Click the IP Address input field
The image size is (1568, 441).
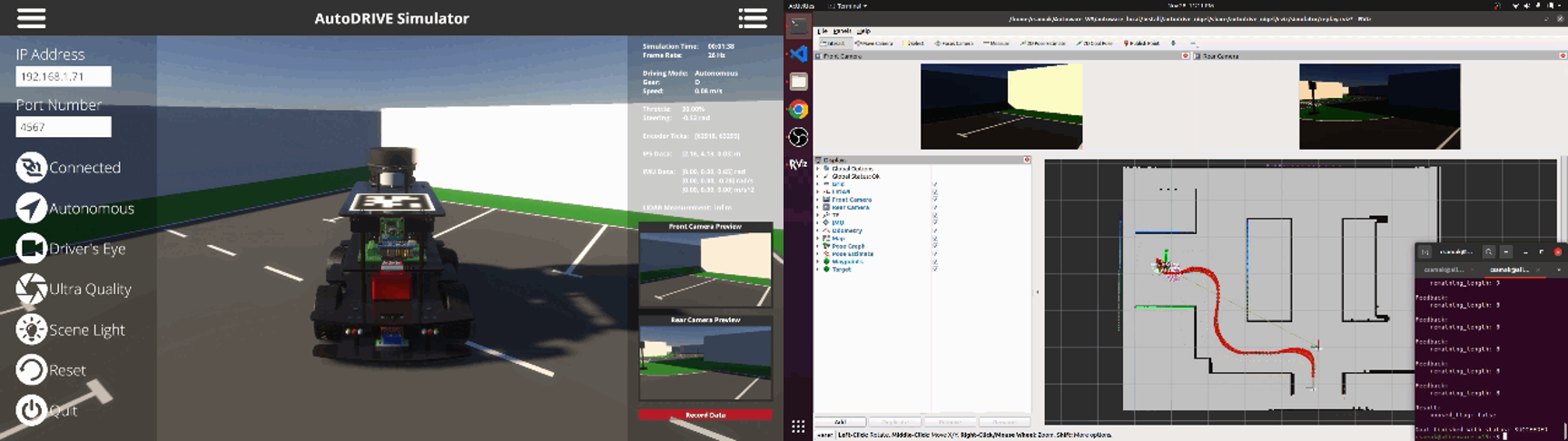click(x=64, y=77)
